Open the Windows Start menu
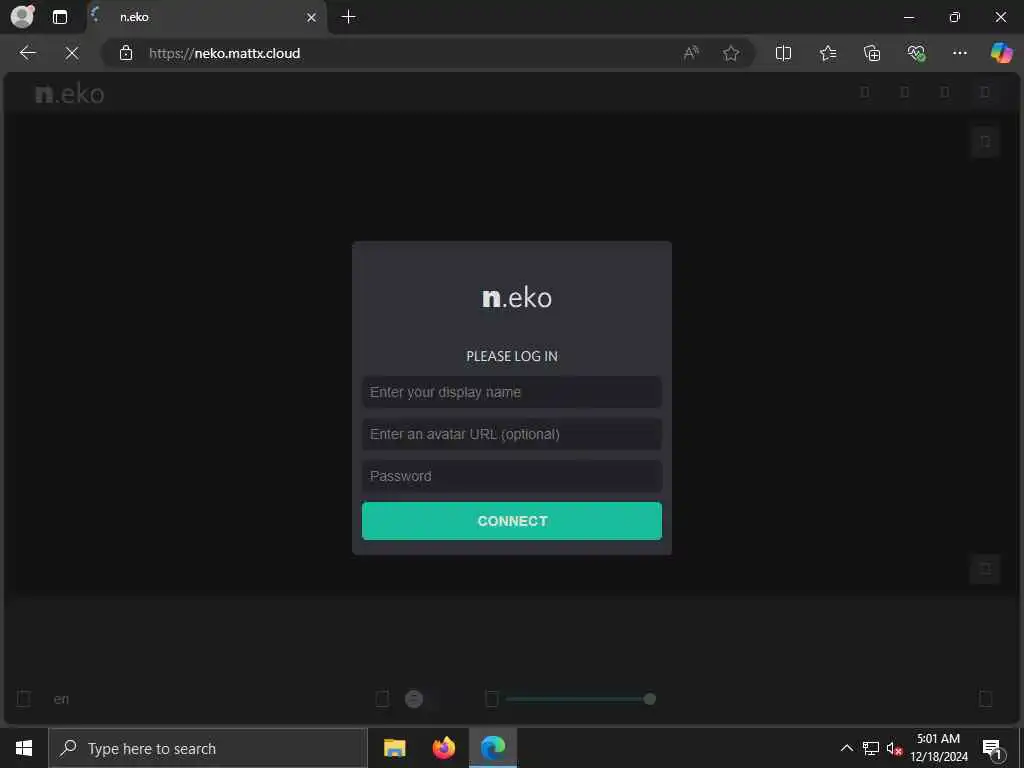Image resolution: width=1024 pixels, height=768 pixels. point(24,748)
